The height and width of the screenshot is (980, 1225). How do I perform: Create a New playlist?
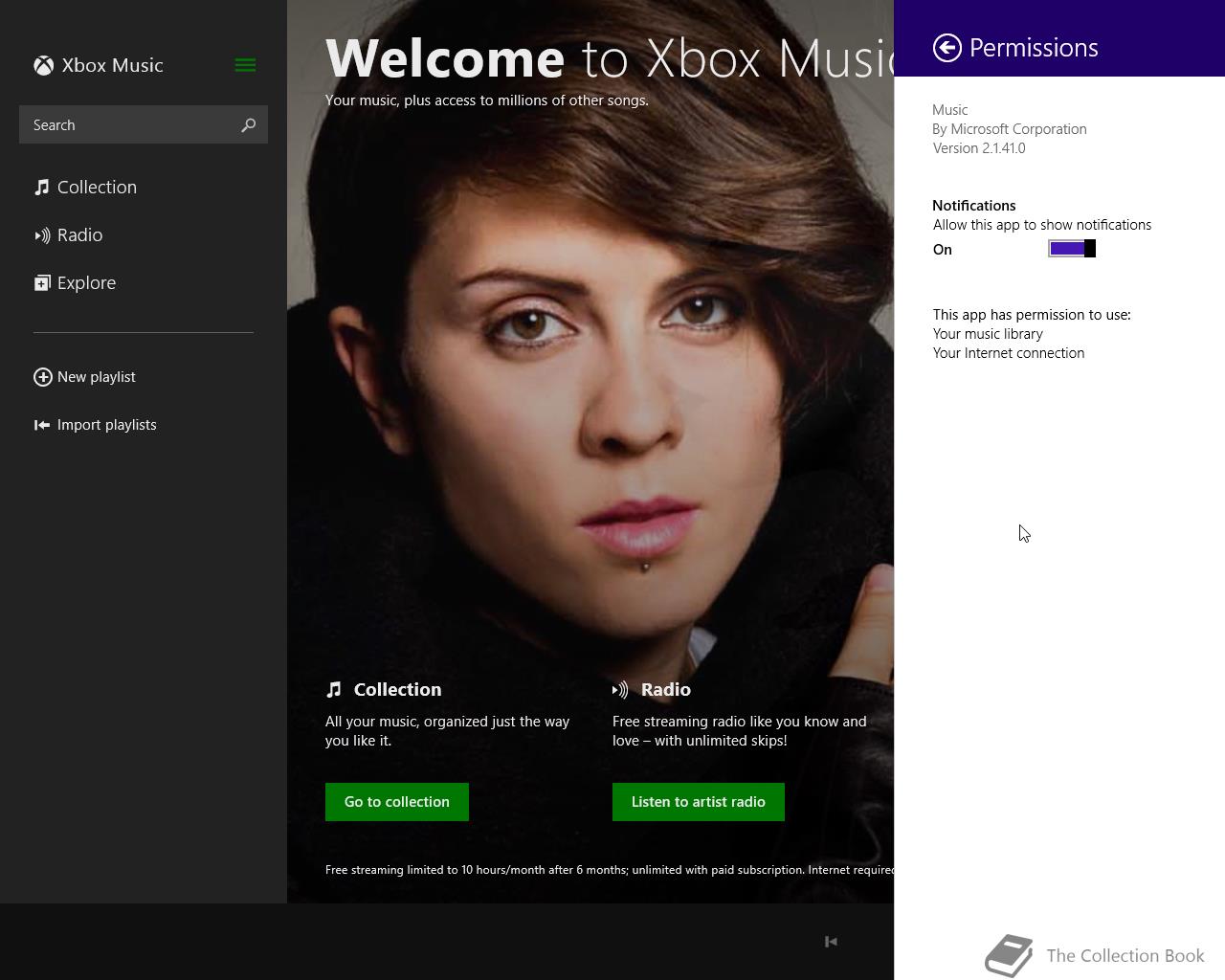pyautogui.click(x=84, y=377)
